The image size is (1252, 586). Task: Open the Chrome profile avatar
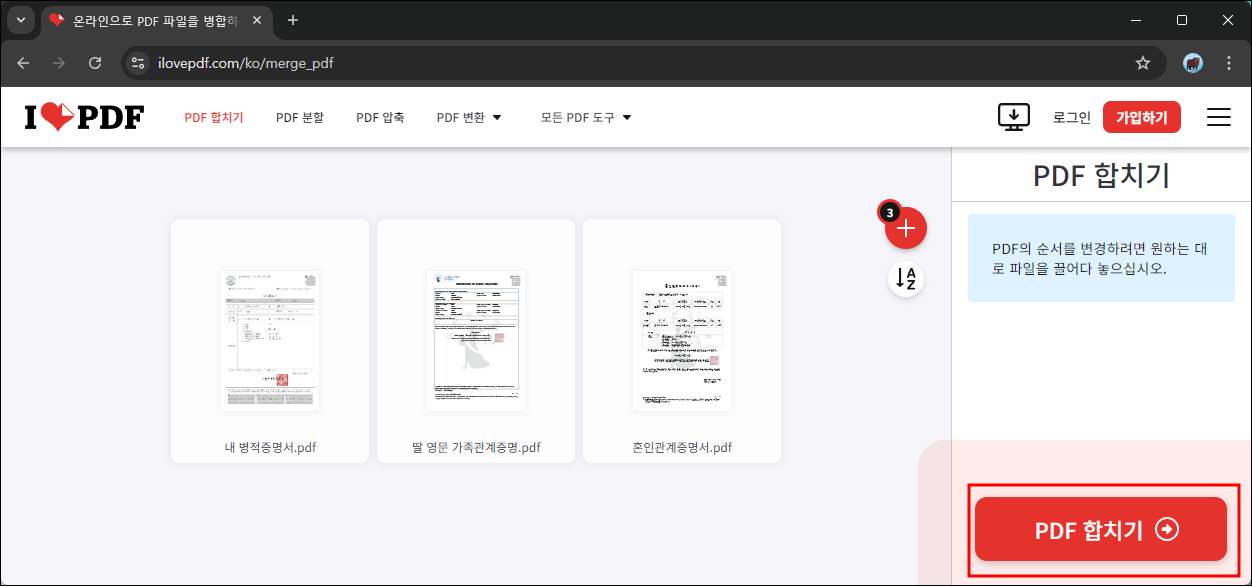coord(1193,63)
